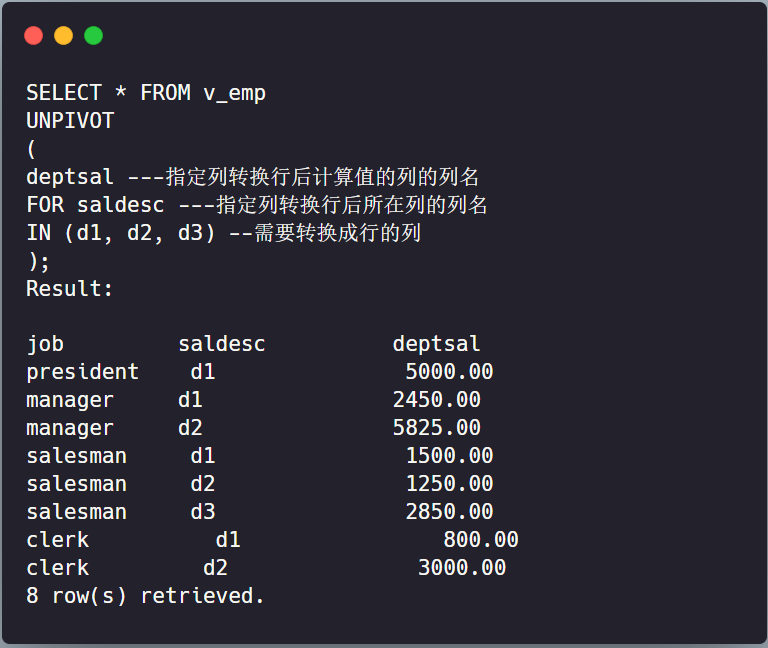This screenshot has height=648, width=768.
Task: Click the d3 value in salesman row
Action: point(203,512)
